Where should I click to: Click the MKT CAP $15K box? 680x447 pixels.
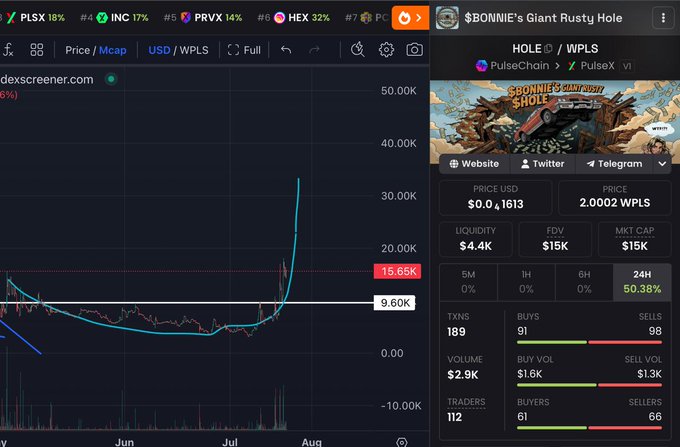click(x=634, y=240)
